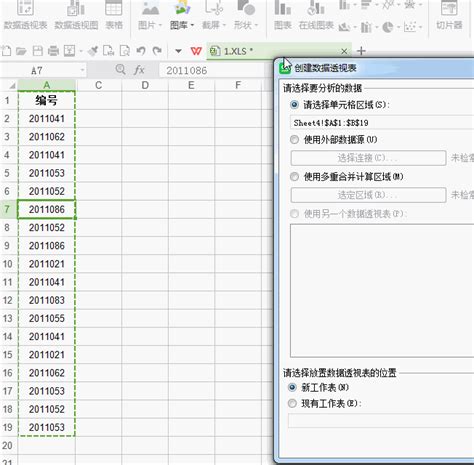Click the 选定区域 button
Screen dimensions: 474x465
coord(368,195)
